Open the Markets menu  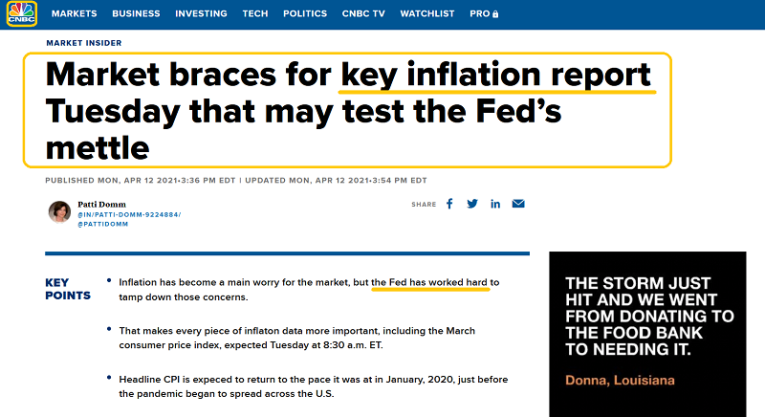[74, 14]
